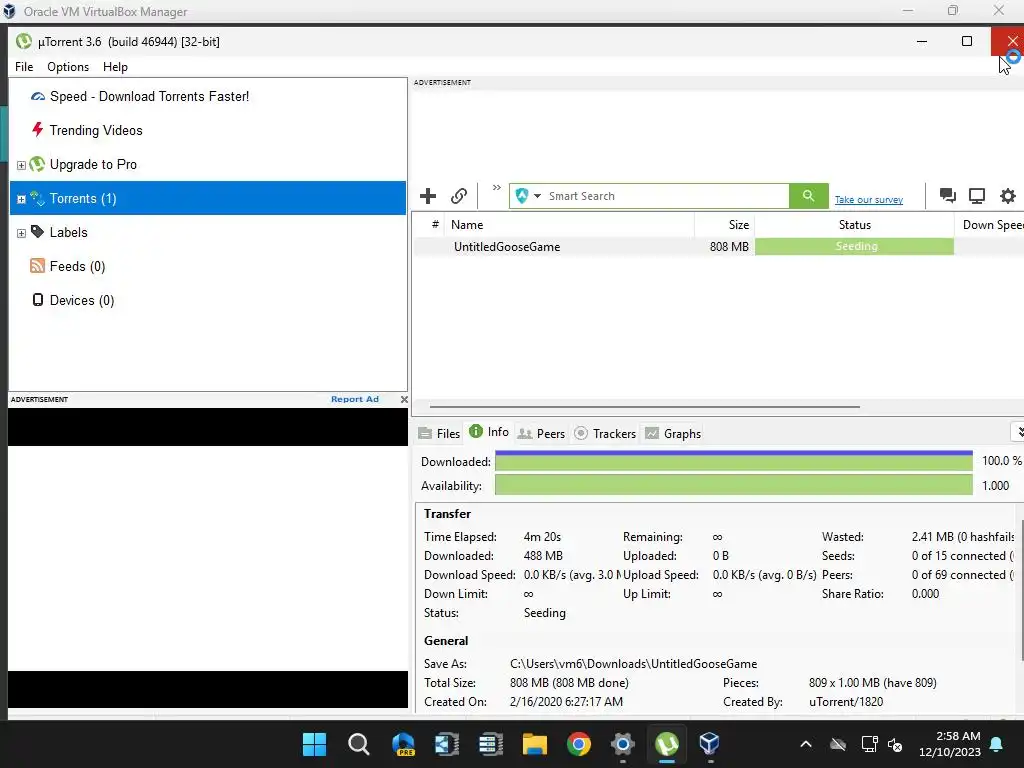Click the Labels tag icon
This screenshot has height=768, width=1024.
pos(38,232)
